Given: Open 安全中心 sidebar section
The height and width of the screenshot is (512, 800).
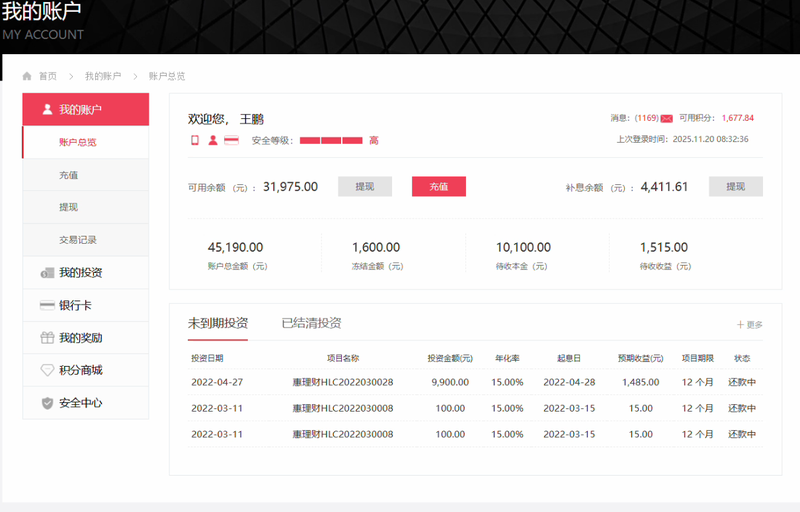Looking at the screenshot, I should [x=86, y=403].
